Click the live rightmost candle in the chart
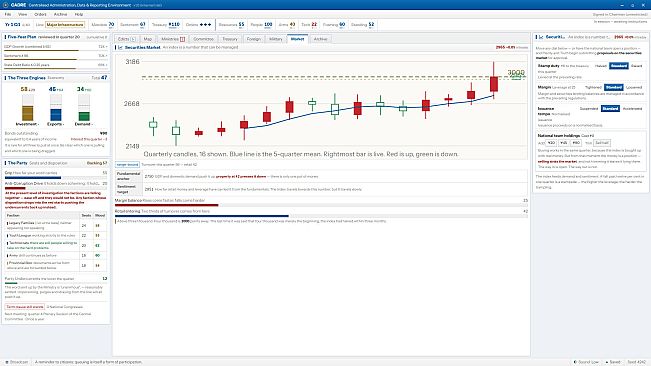The image size is (651, 366). [494, 80]
